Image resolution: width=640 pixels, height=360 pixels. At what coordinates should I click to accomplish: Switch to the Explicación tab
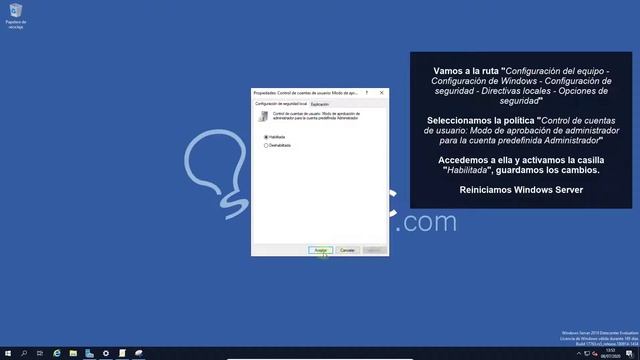[320, 104]
